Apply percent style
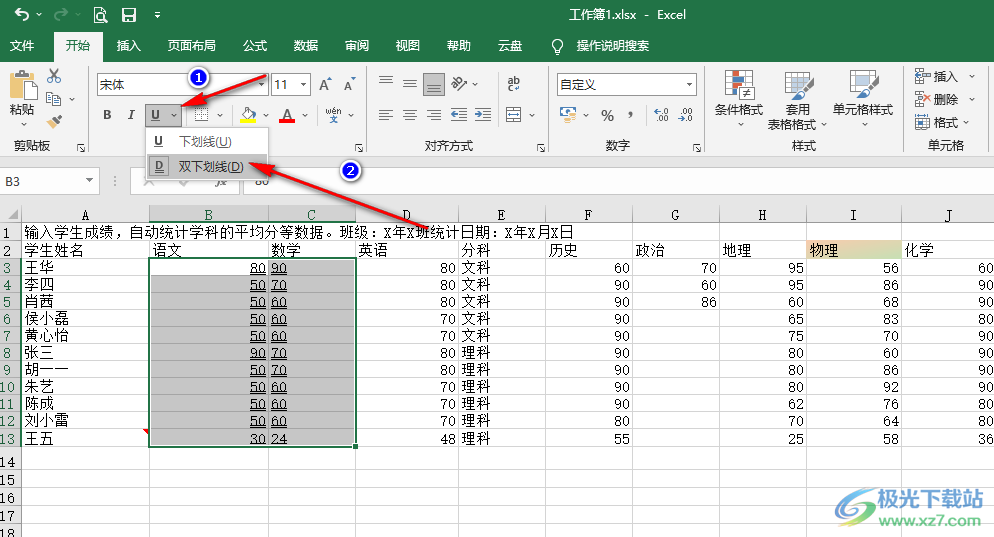The height and width of the screenshot is (537, 994). 607,115
